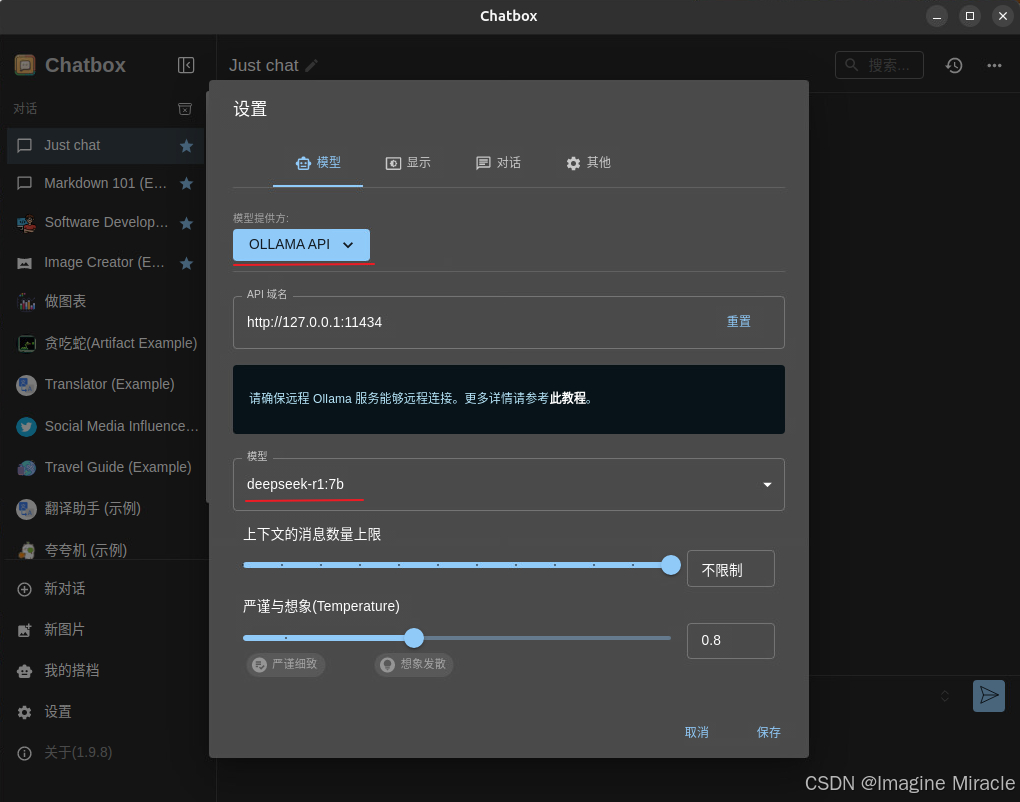The height and width of the screenshot is (802, 1020).
Task: Open the three-dots more options menu
Action: tap(994, 65)
